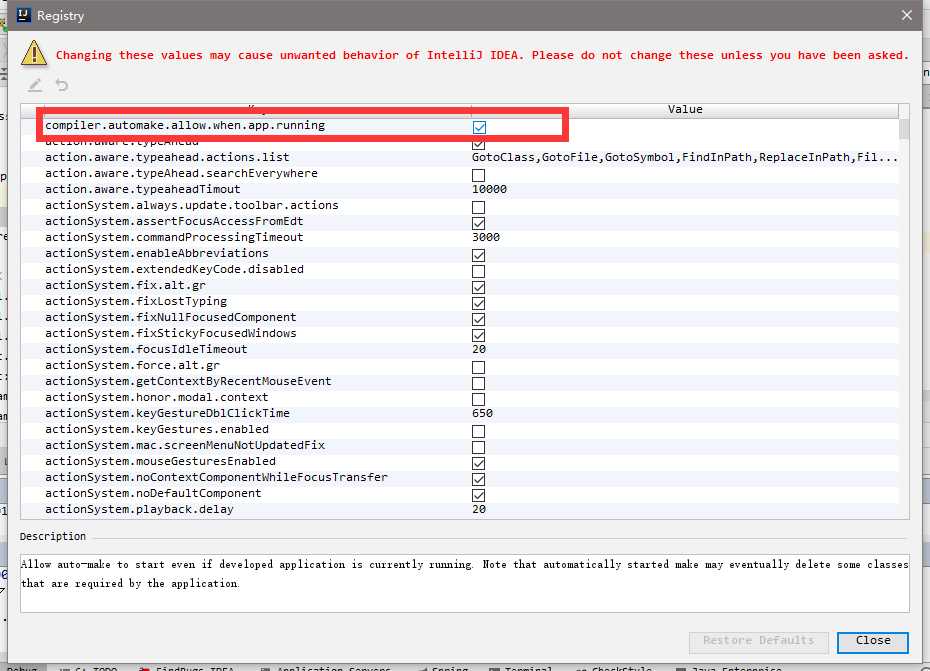
Task: Enable action.aware.typeAhead.searchEverywhere checkbox
Action: [x=478, y=175]
